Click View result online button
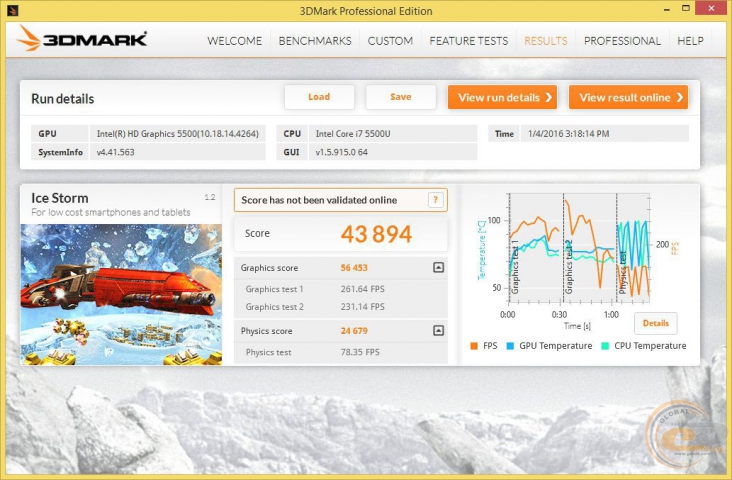This screenshot has width=732, height=480. coord(628,97)
